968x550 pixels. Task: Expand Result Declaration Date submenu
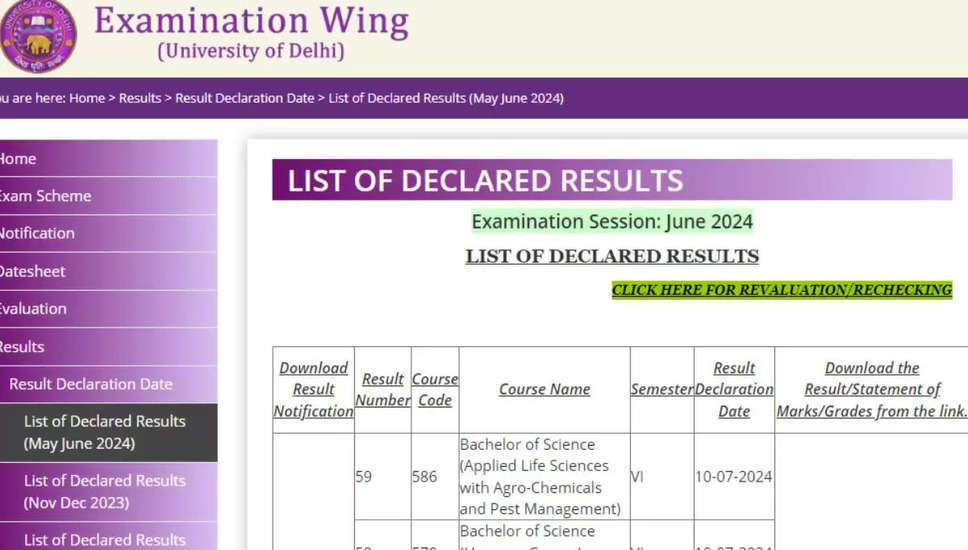pos(90,384)
